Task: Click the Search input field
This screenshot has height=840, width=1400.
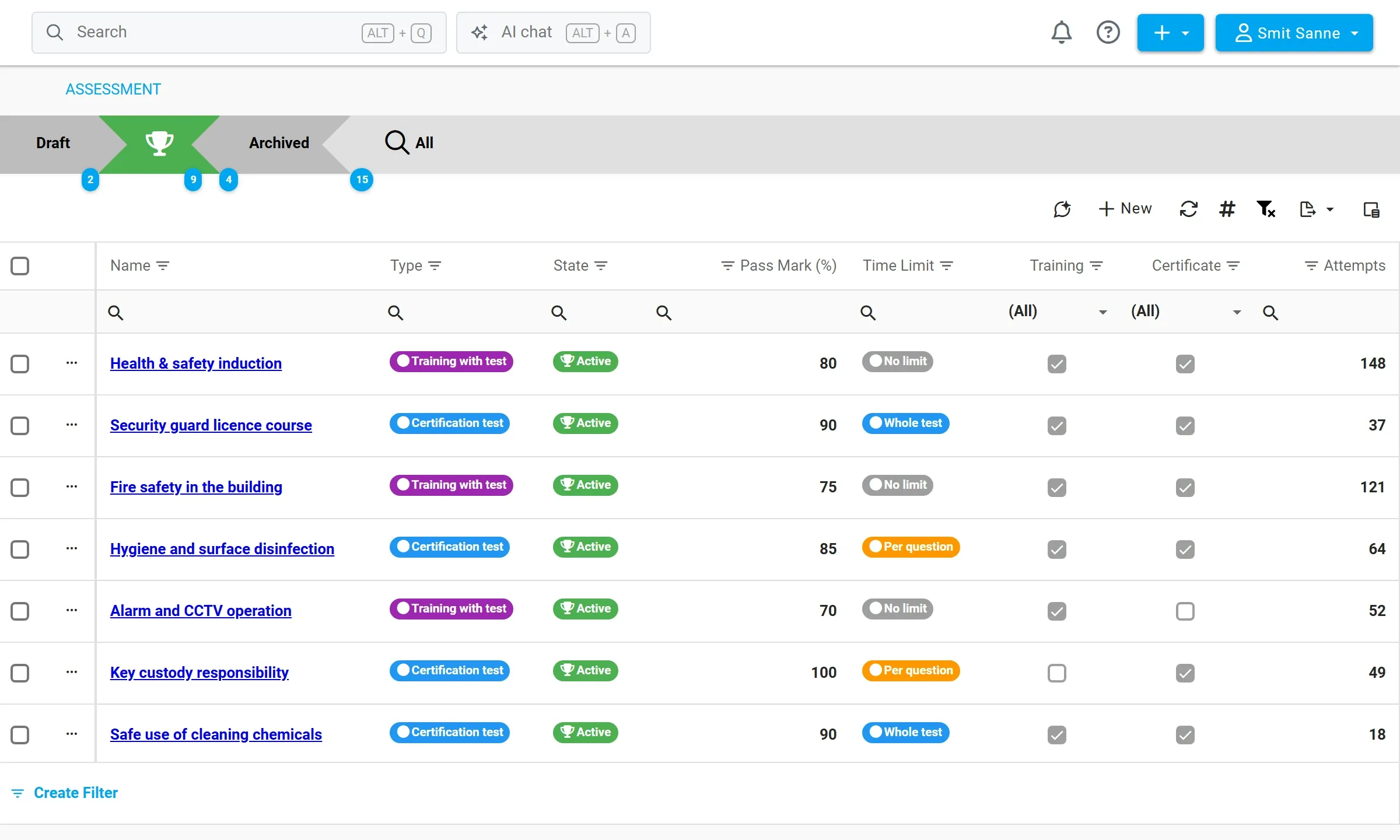Action: pos(239,33)
